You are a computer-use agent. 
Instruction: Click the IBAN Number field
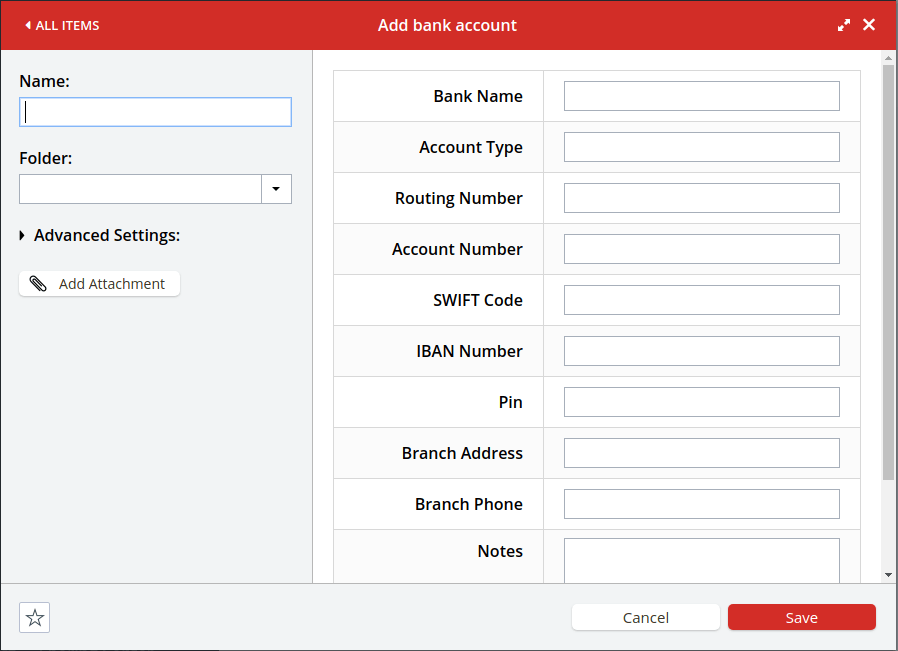[x=702, y=351]
